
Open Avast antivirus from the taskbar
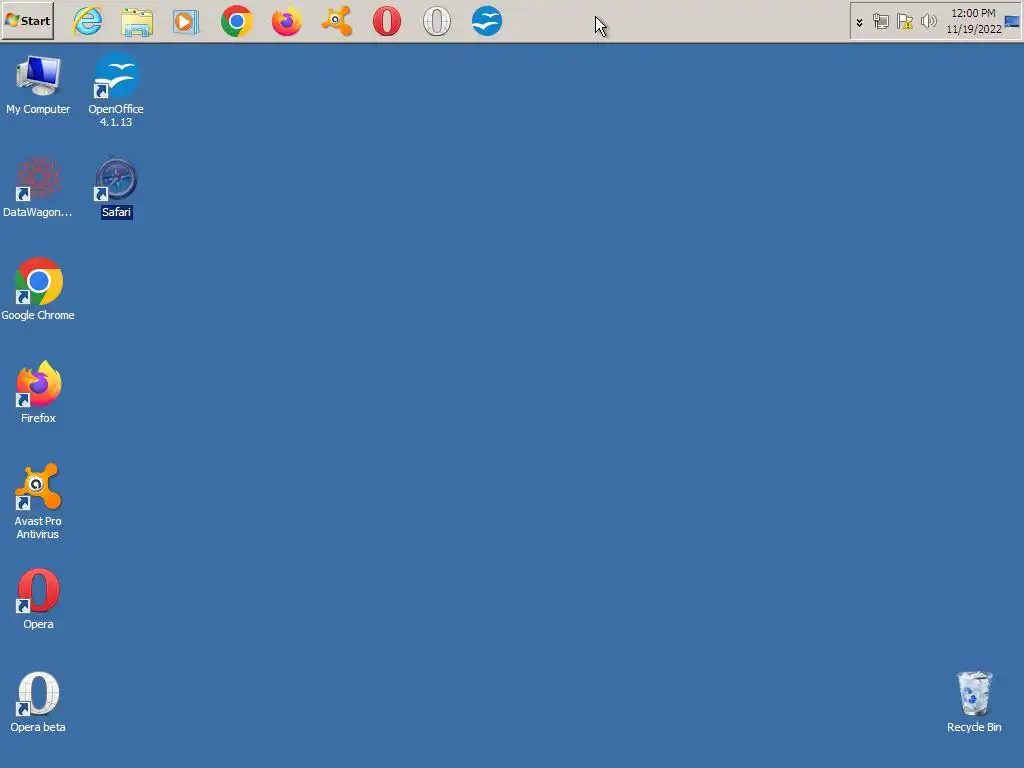tap(337, 21)
